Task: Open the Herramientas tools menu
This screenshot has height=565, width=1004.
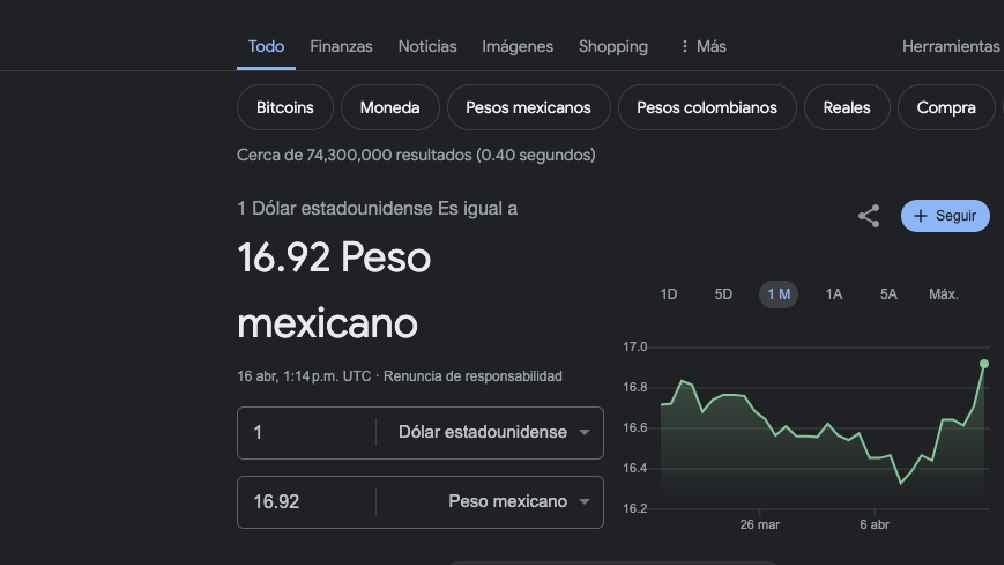Action: click(x=950, y=46)
